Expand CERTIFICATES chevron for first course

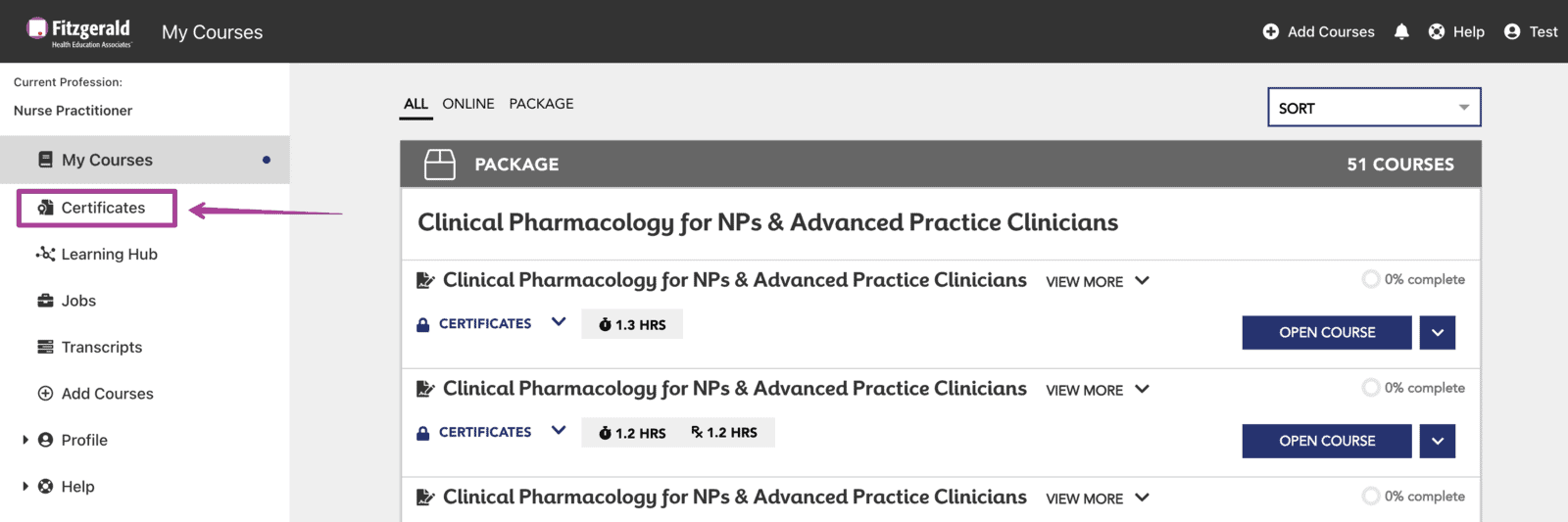coord(559,322)
